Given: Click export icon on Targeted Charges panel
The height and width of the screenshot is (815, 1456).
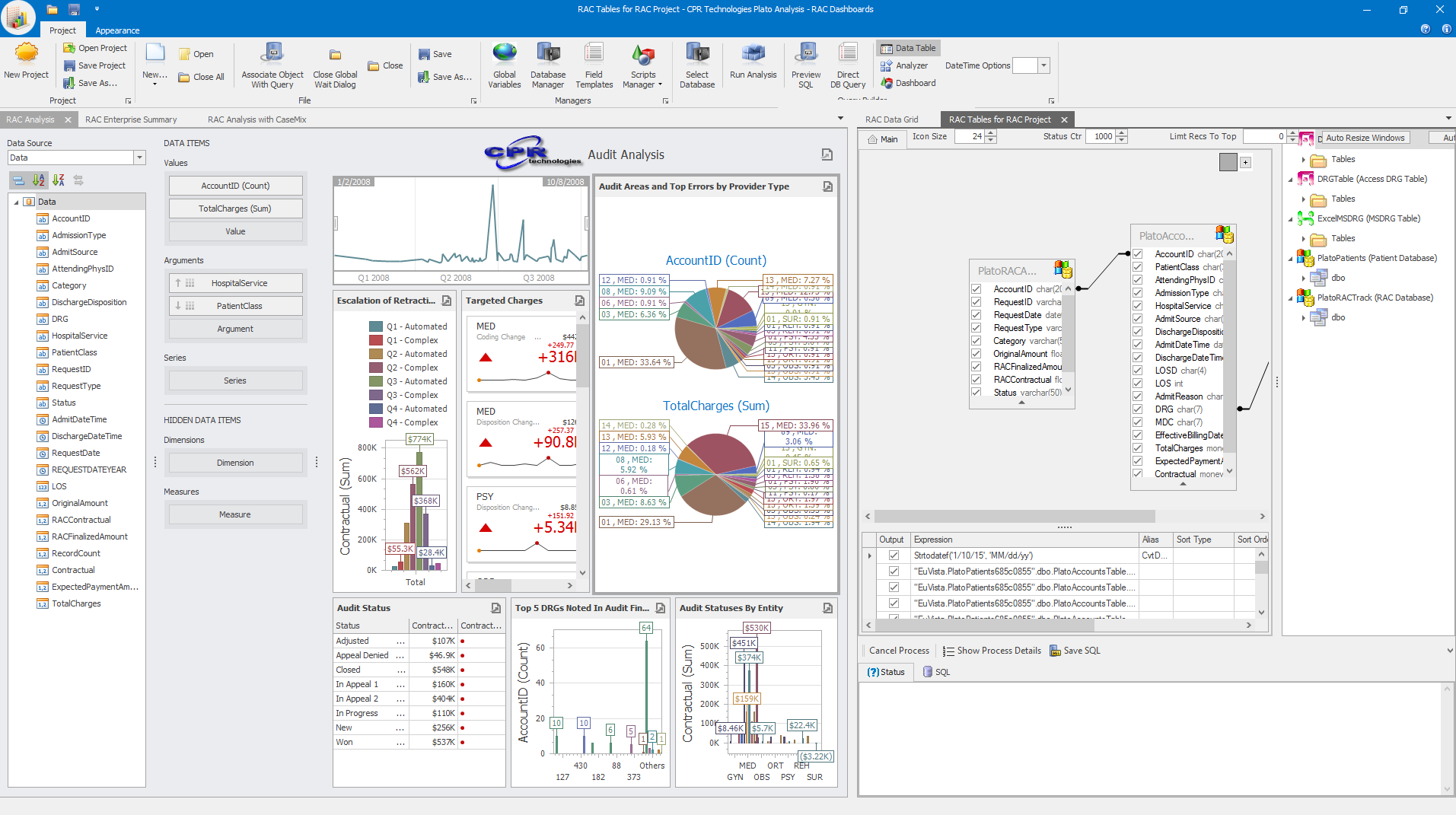Looking at the screenshot, I should (x=580, y=301).
